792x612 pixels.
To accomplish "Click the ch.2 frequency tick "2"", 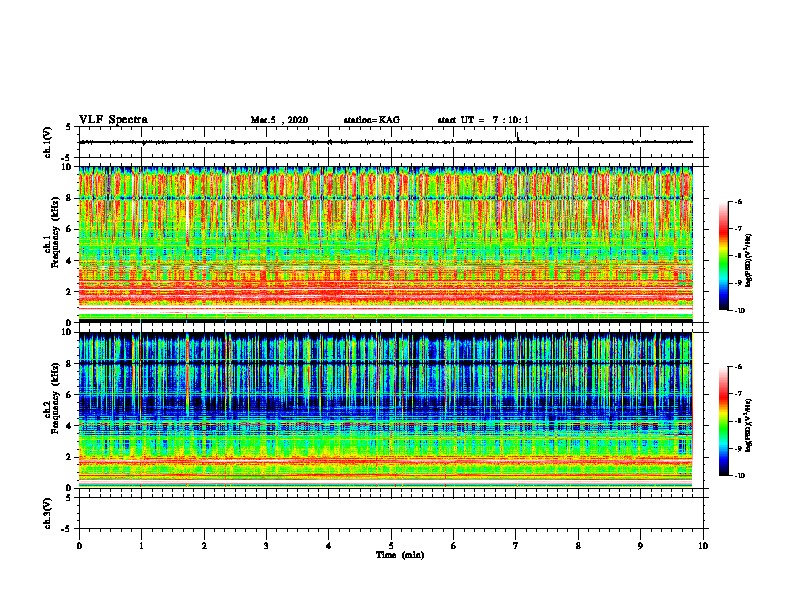I will click(69, 457).
